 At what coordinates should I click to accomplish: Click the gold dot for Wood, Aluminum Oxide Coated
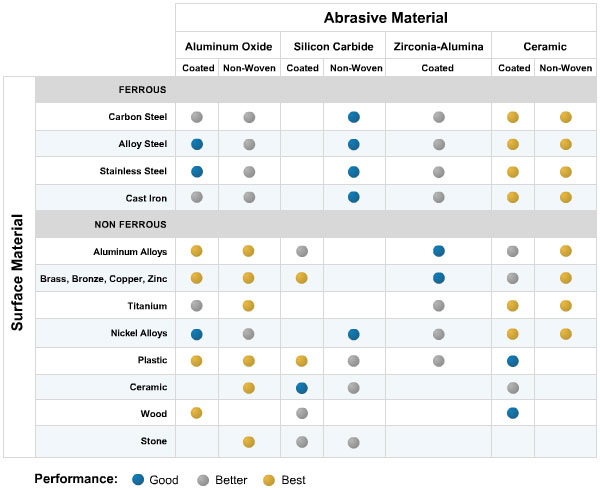pyautogui.click(x=197, y=413)
